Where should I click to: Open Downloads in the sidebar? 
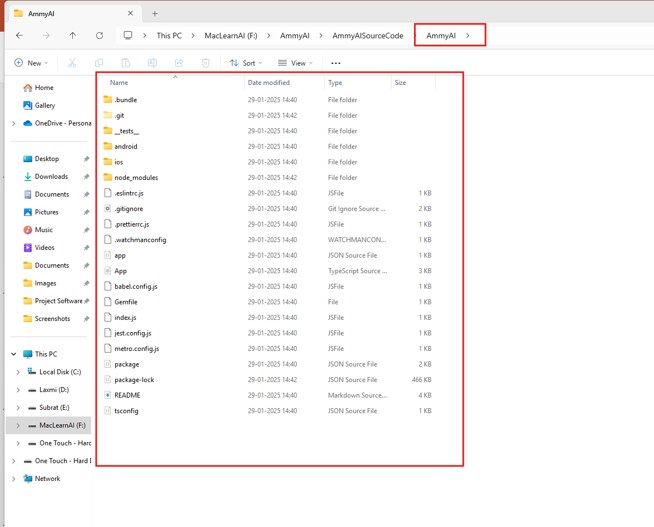(51, 177)
